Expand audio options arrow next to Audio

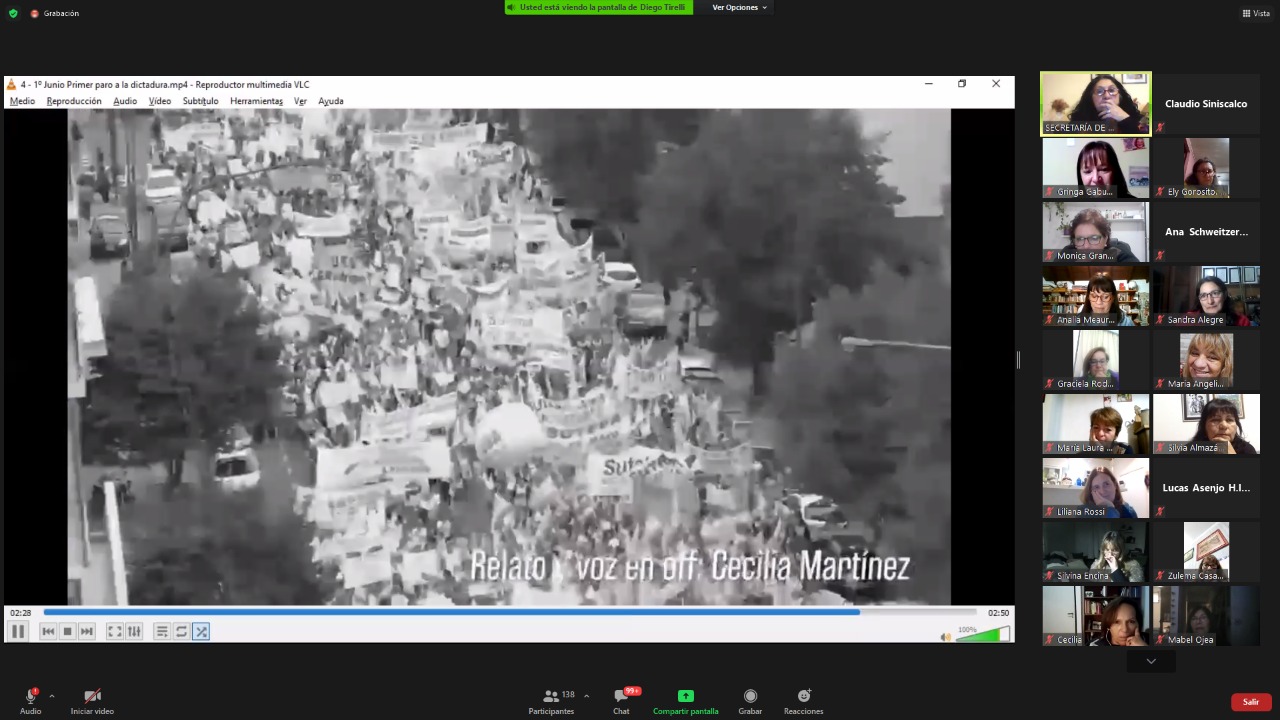coord(52,696)
